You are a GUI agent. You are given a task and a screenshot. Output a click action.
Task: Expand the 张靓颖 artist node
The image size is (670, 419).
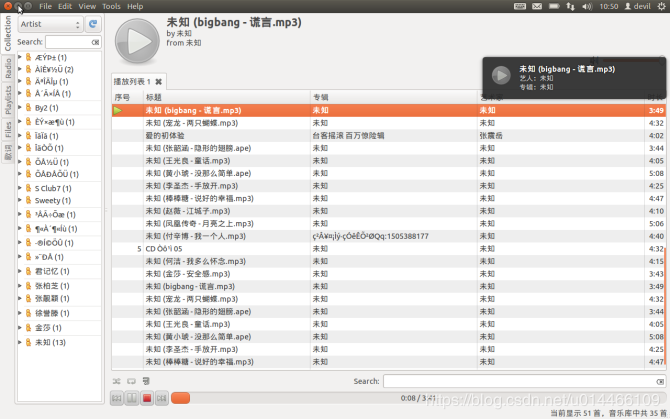(x=20, y=298)
